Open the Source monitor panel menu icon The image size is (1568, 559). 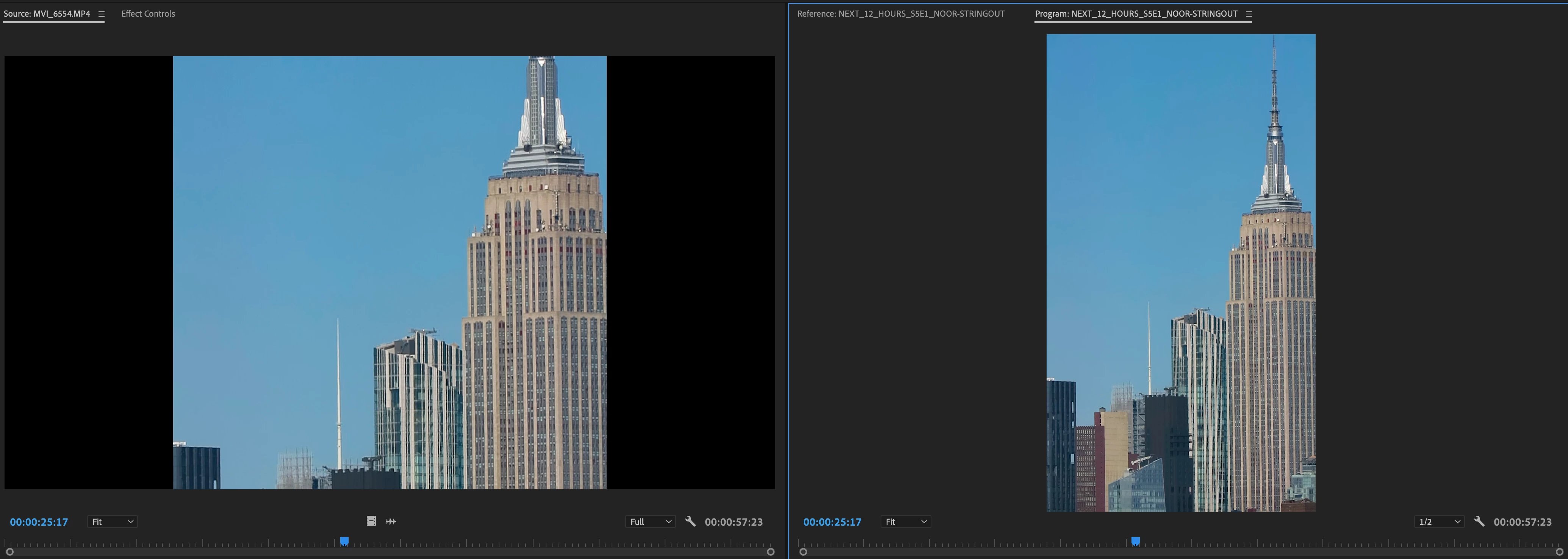coord(102,14)
